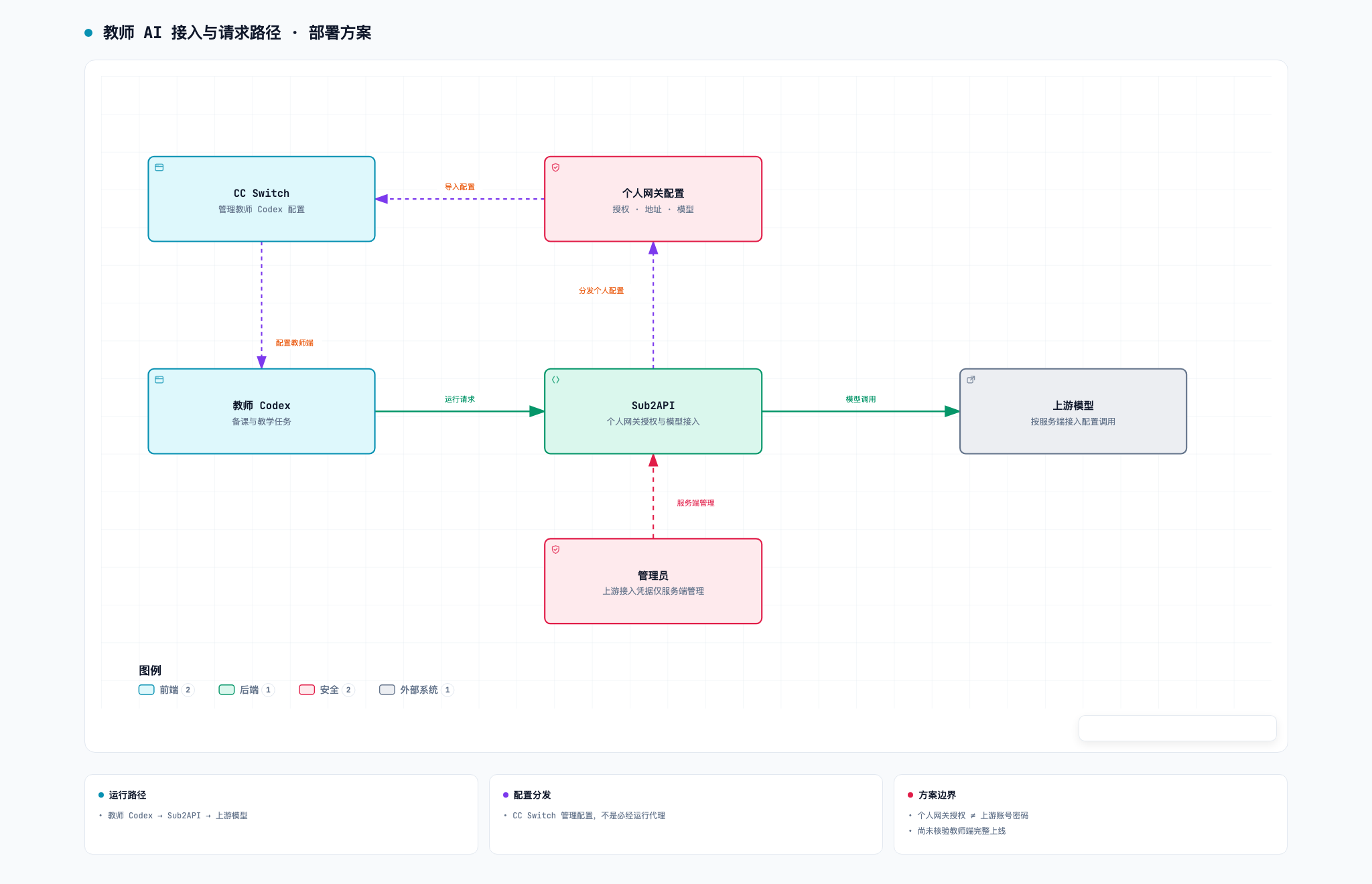Select the Sub2API node title
Viewport: 1372px width, 884px height.
(x=653, y=406)
